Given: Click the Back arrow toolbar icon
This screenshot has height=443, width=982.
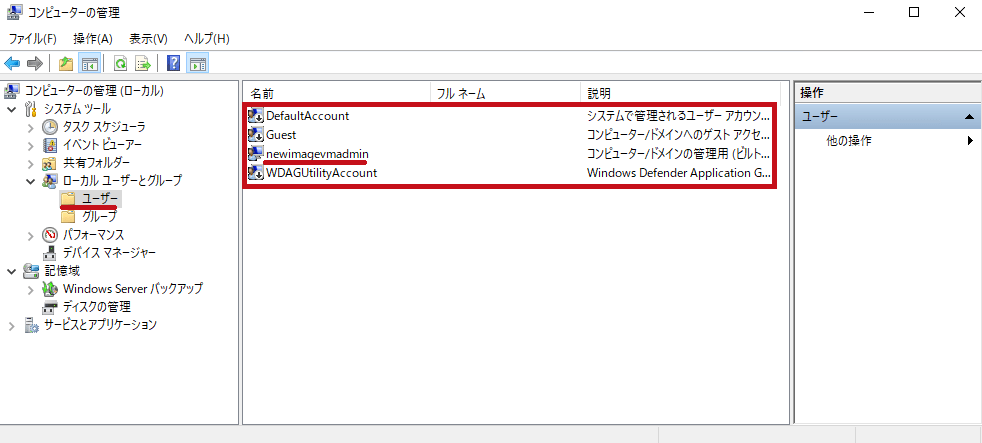Looking at the screenshot, I should click(13, 64).
